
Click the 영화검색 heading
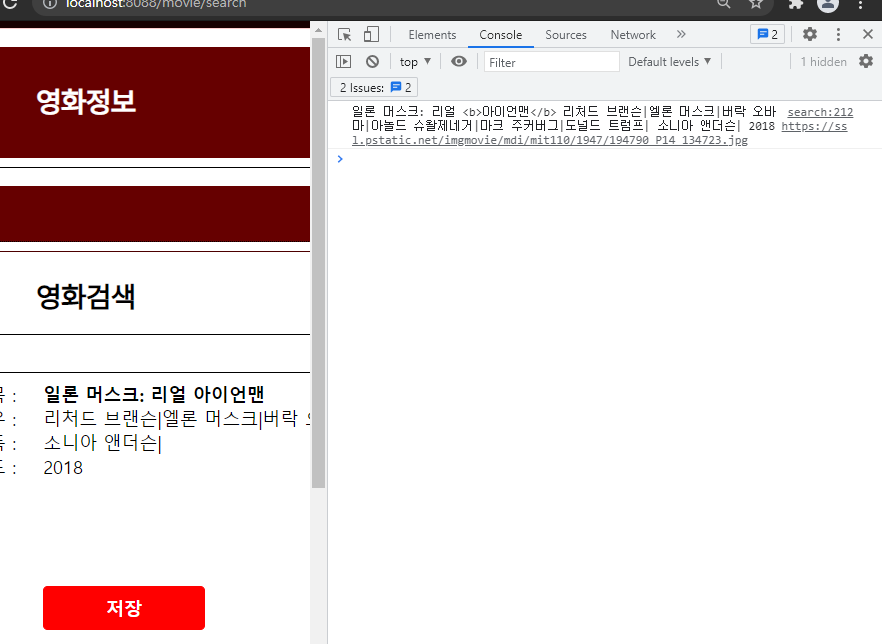coord(86,296)
